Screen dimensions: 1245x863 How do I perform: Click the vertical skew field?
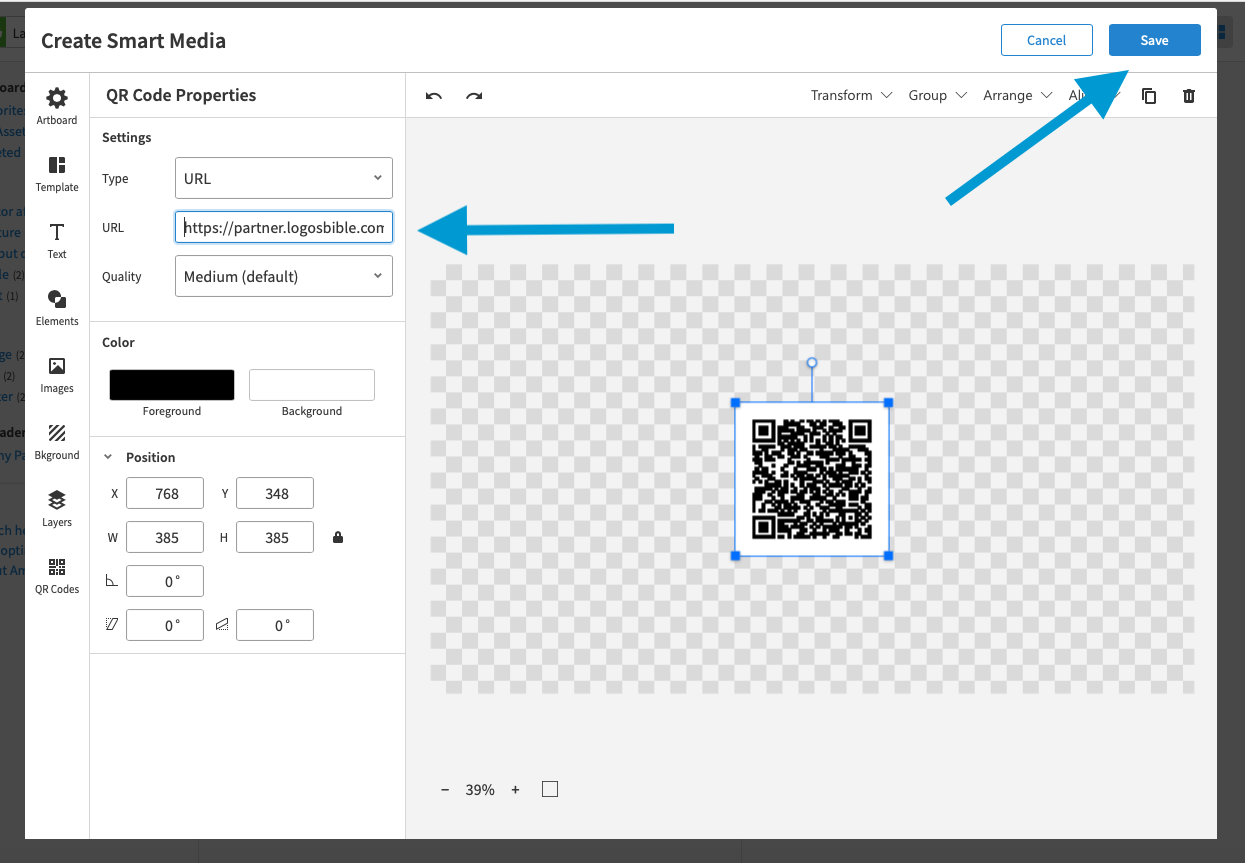click(x=275, y=625)
